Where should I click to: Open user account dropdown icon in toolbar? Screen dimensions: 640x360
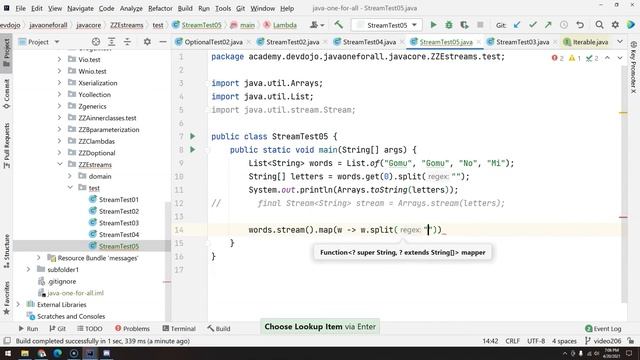[x=317, y=25]
